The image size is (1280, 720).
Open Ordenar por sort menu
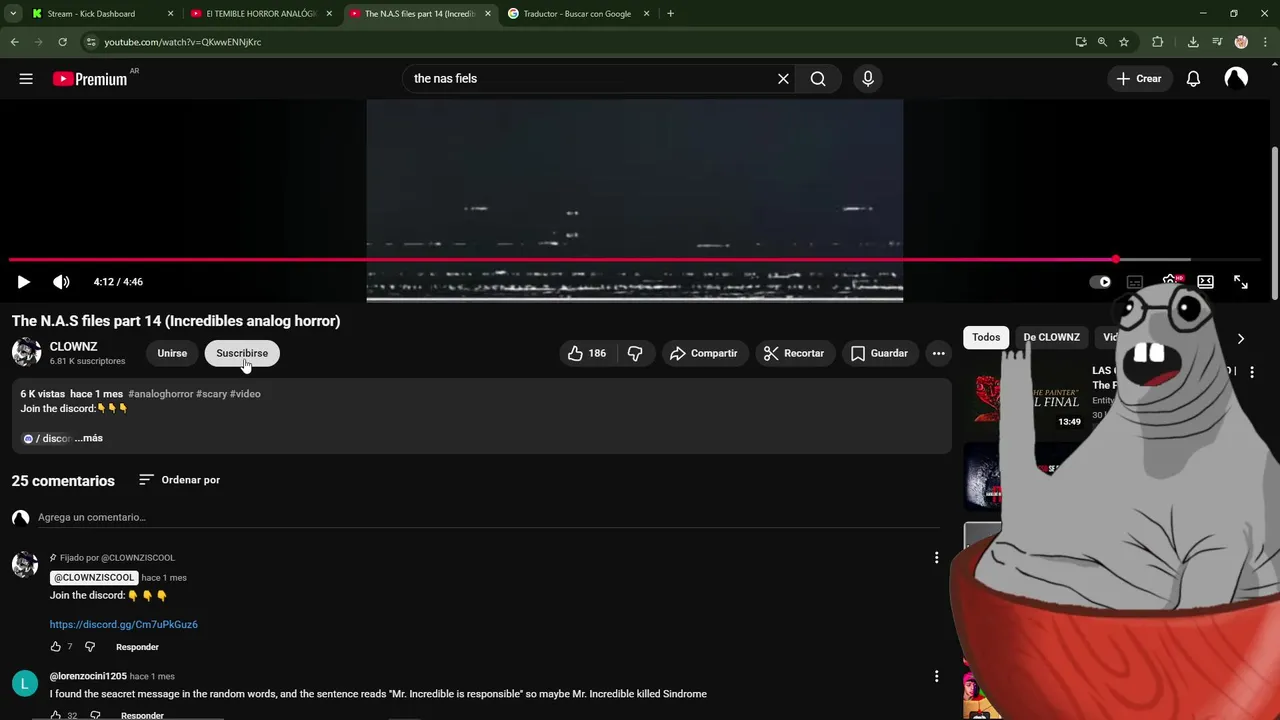tap(179, 480)
